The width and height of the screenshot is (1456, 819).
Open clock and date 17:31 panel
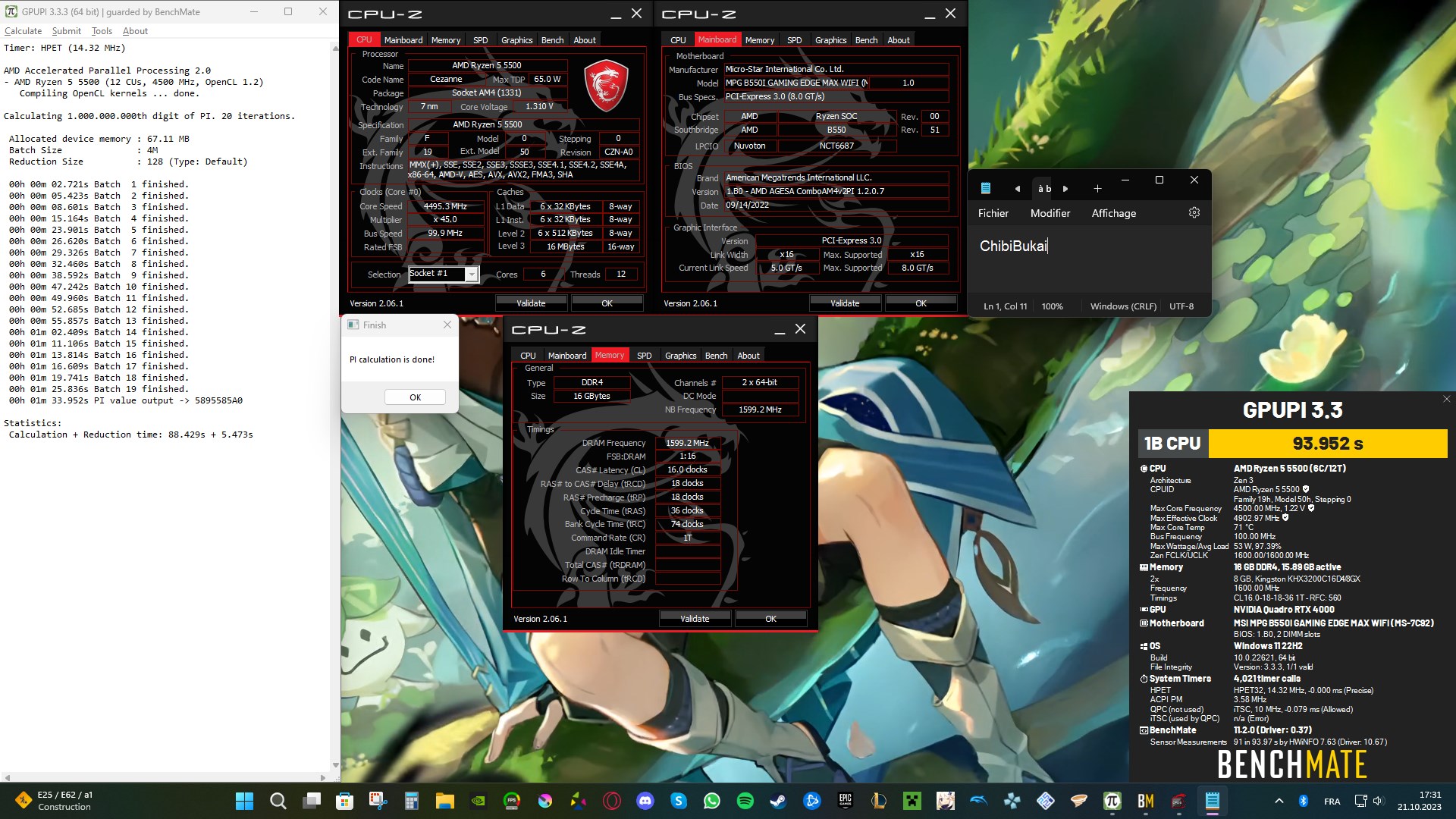(x=1420, y=801)
